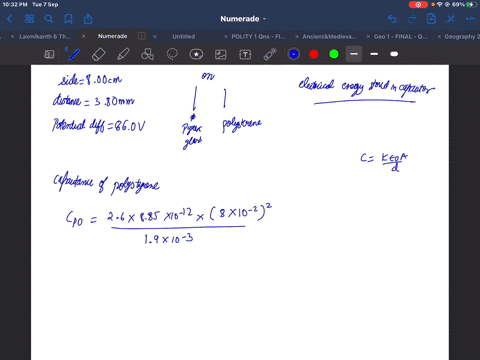The image size is (480, 360).
Task: Add a new page
Action: coord(431,19)
